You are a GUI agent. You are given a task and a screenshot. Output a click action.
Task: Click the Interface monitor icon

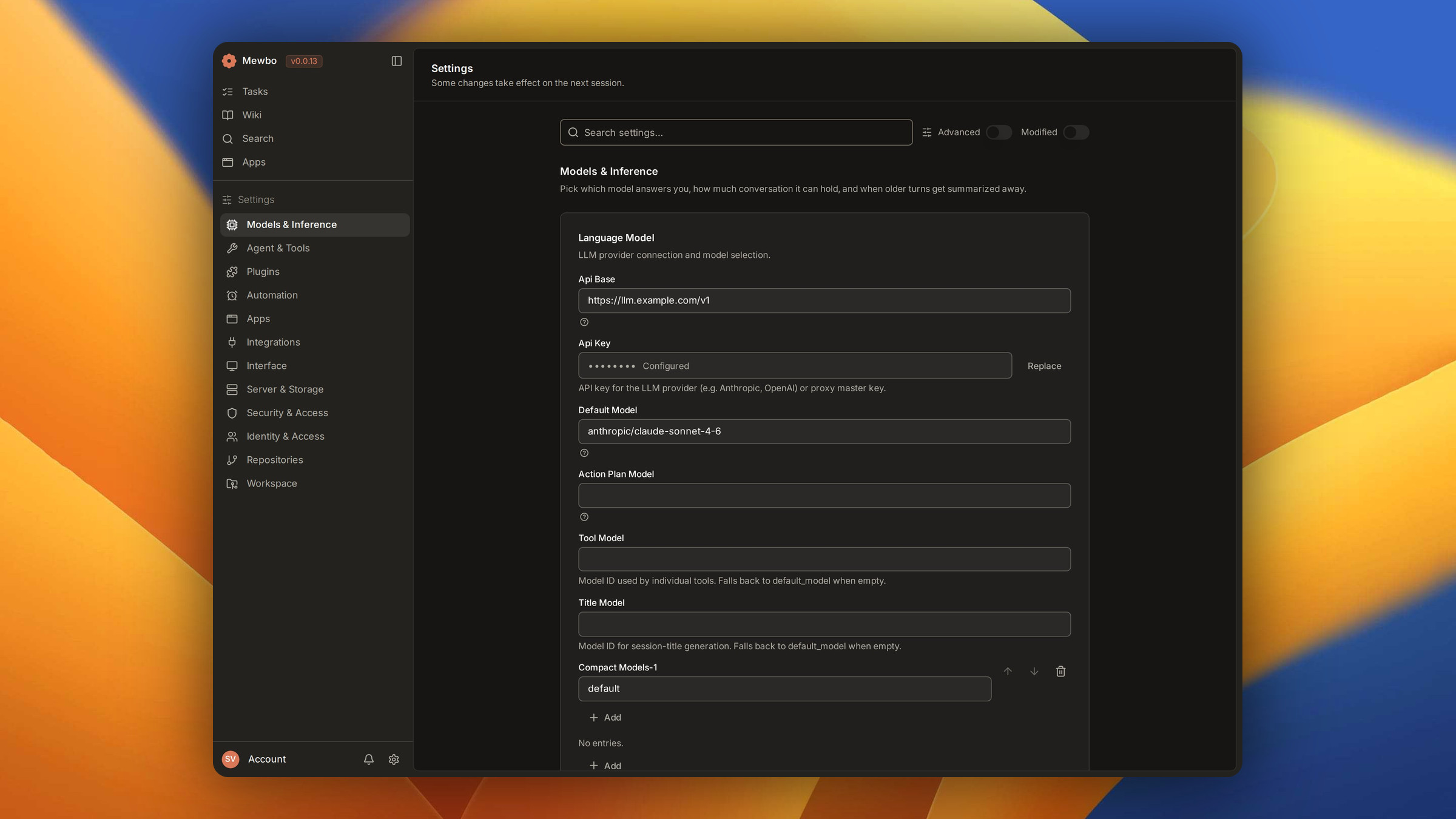(x=232, y=366)
